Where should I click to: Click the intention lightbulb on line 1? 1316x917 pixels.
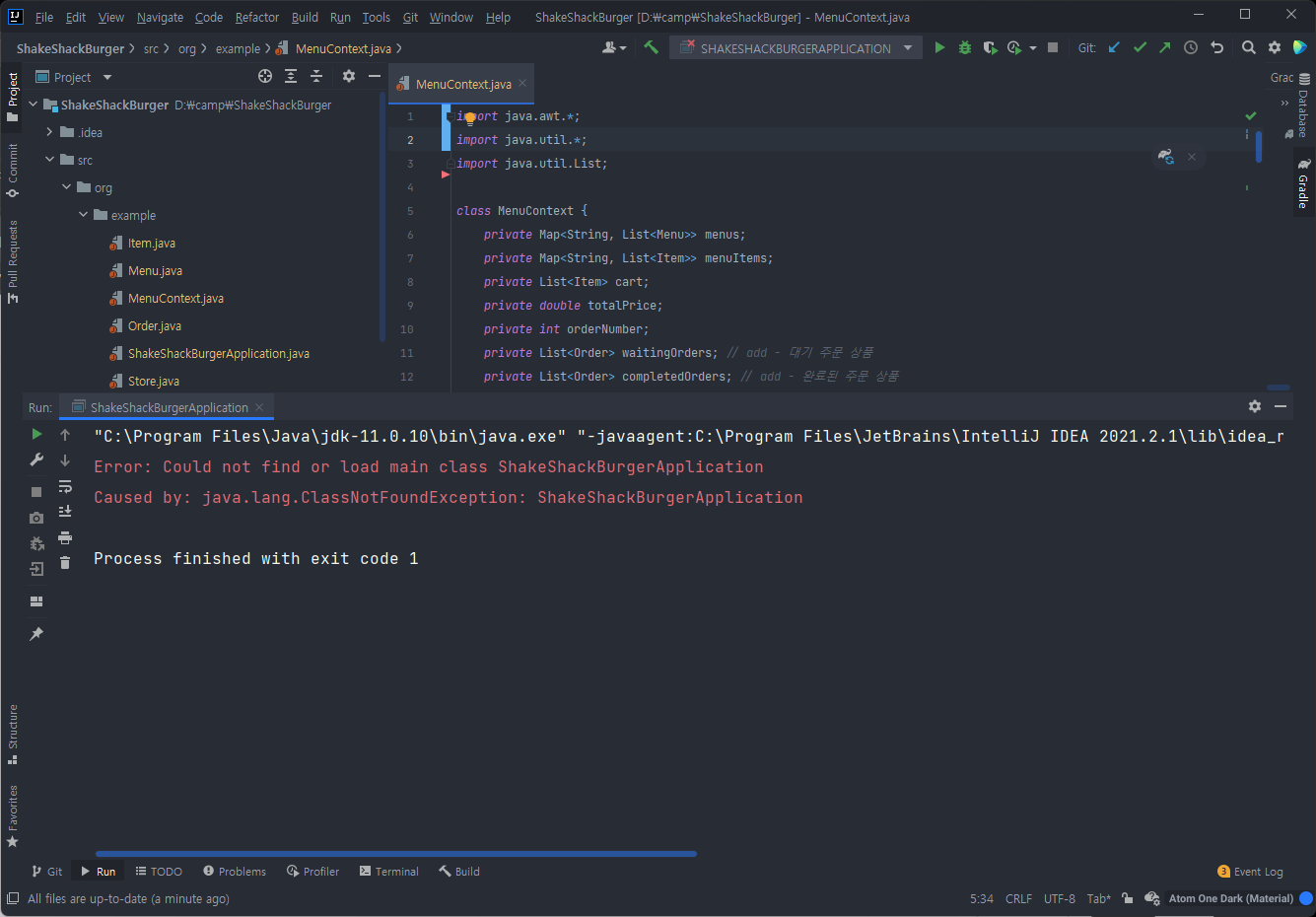pyautogui.click(x=470, y=117)
